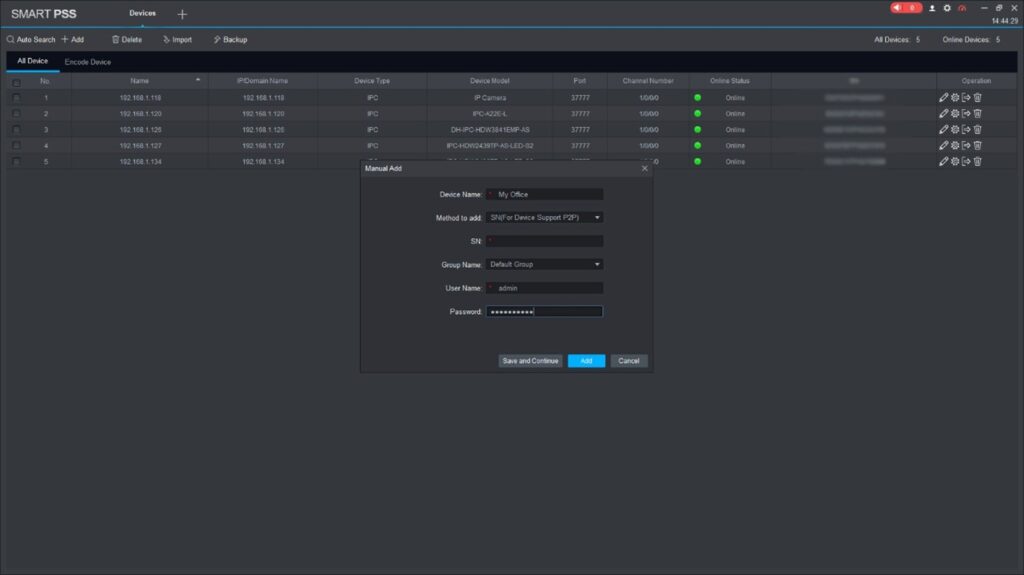This screenshot has width=1024, height=575.
Task: Select model cell IPC-A22E-L
Action: tap(490, 114)
